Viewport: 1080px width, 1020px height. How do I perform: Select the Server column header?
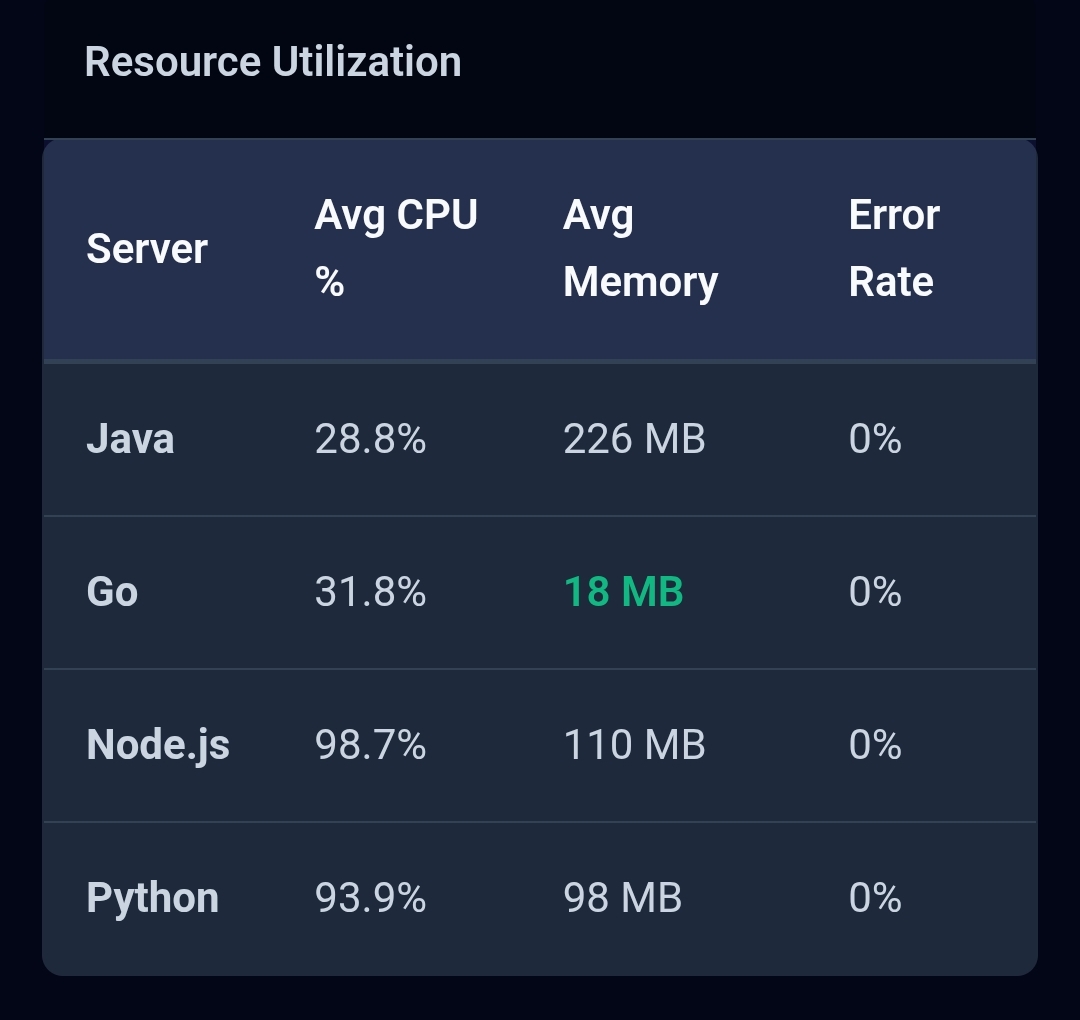coord(146,248)
